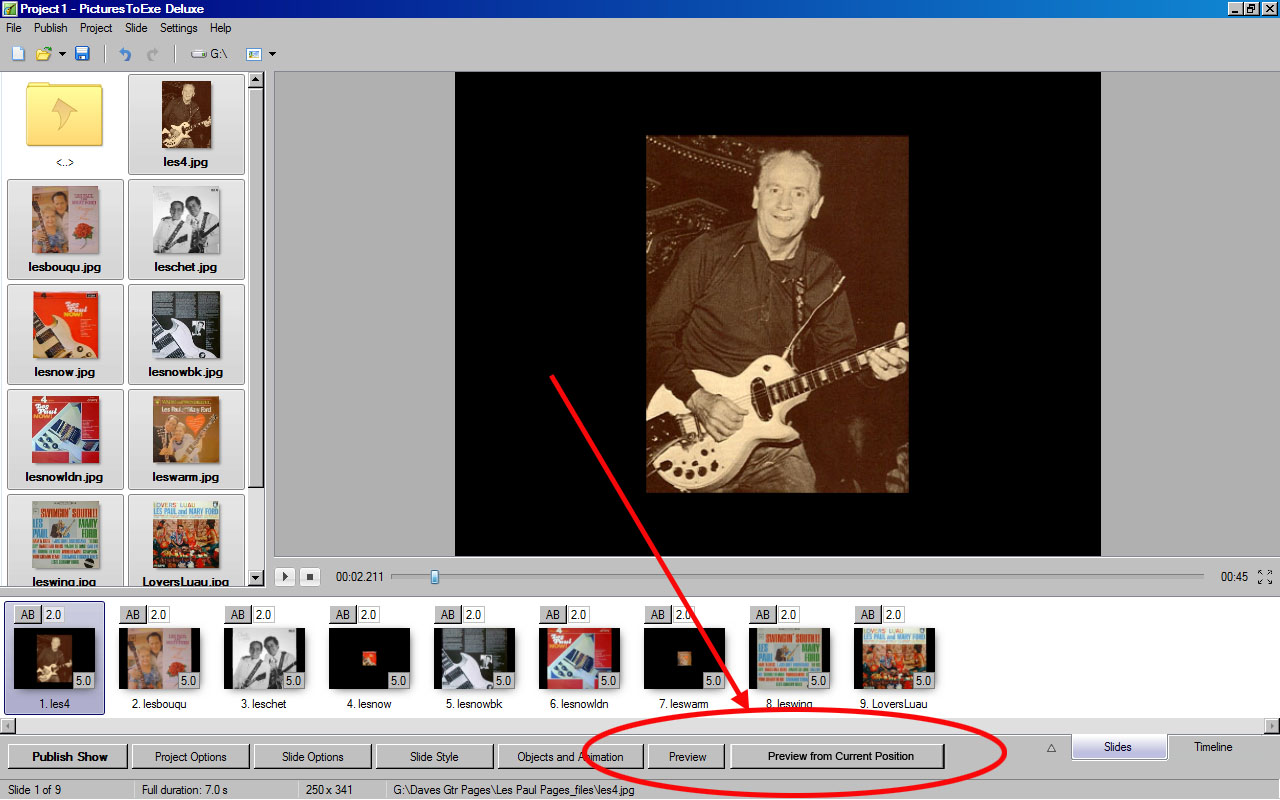Toggle fullscreen preview icon
Viewport: 1280px width, 800px height.
1265,577
